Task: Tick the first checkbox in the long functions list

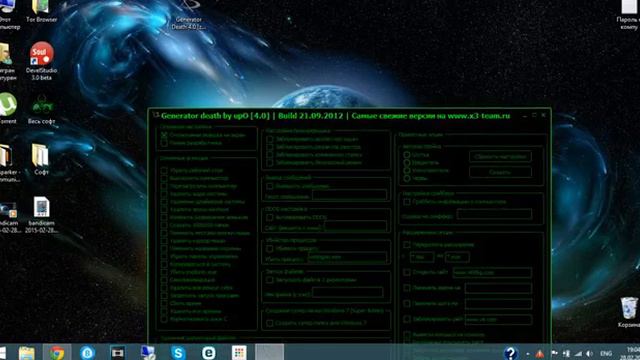Action: 164,170
